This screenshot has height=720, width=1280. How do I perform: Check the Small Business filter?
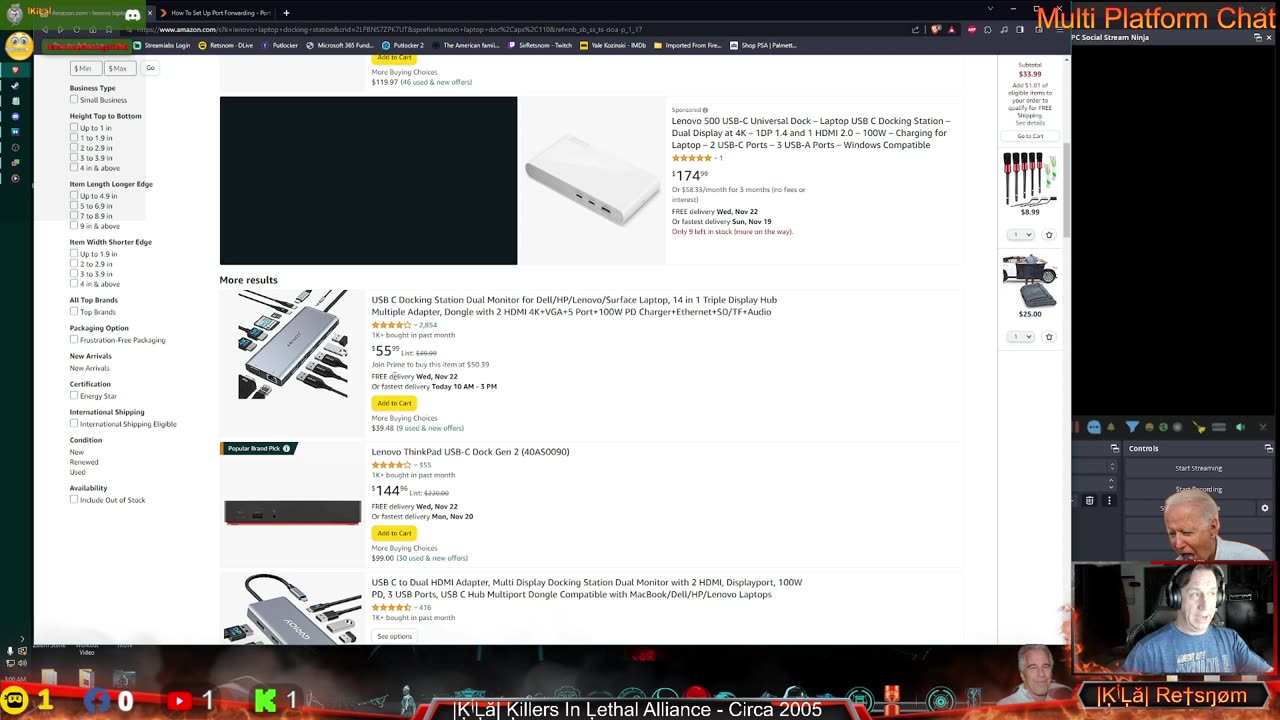coord(74,100)
